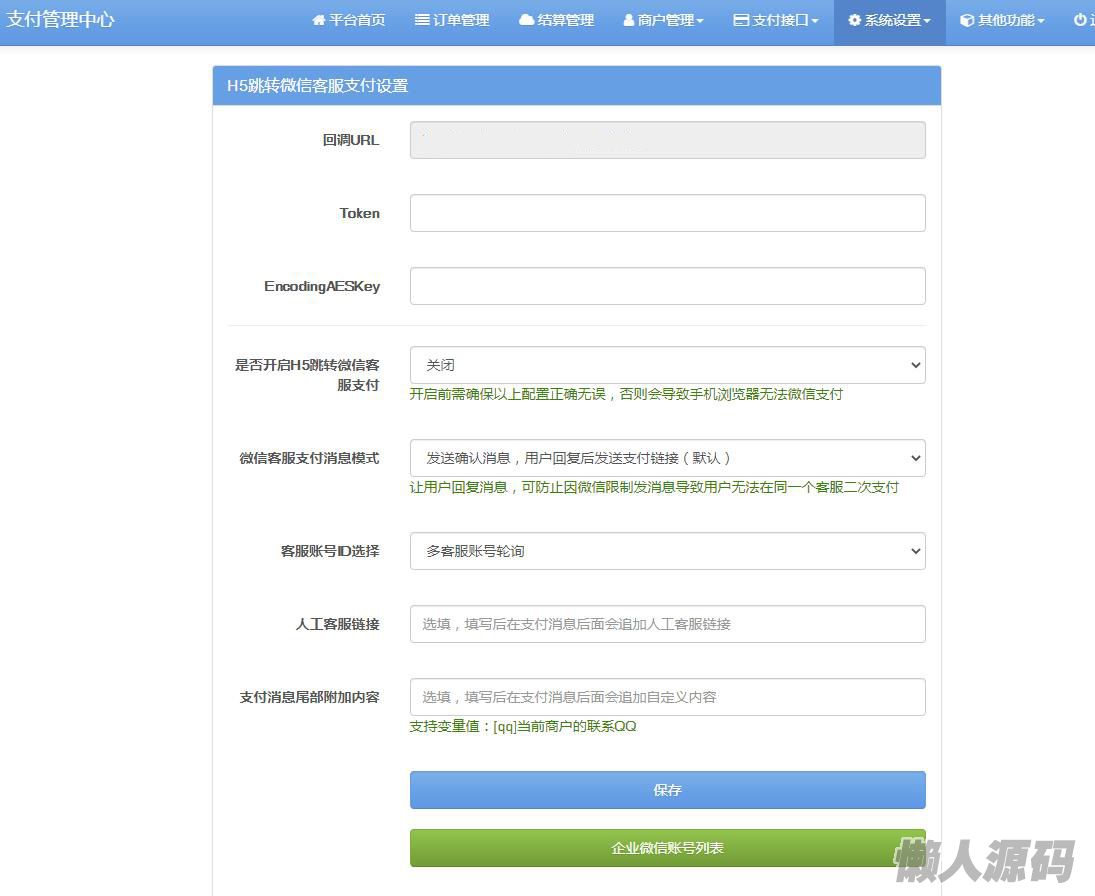Screen dimensions: 1095x896
Task: Click the gear icon beside 系统设置
Action: pos(854,20)
